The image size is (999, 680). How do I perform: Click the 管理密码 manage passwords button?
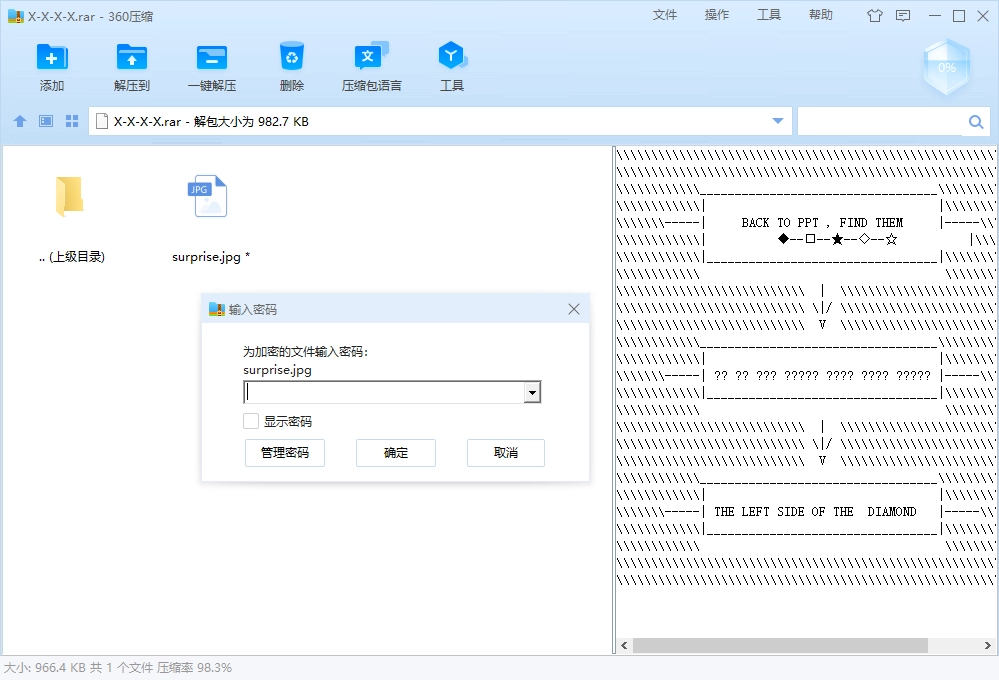(x=285, y=453)
